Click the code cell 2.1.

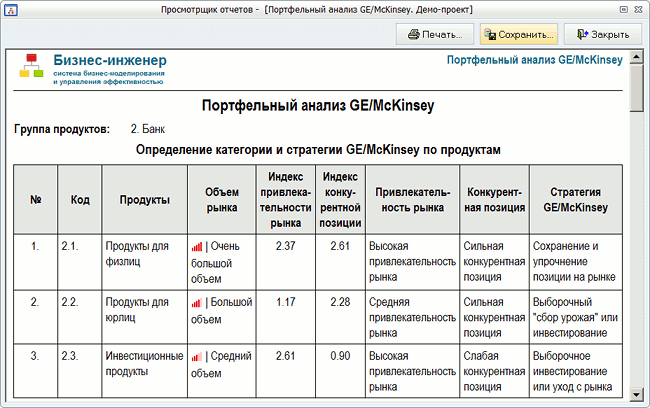click(80, 262)
